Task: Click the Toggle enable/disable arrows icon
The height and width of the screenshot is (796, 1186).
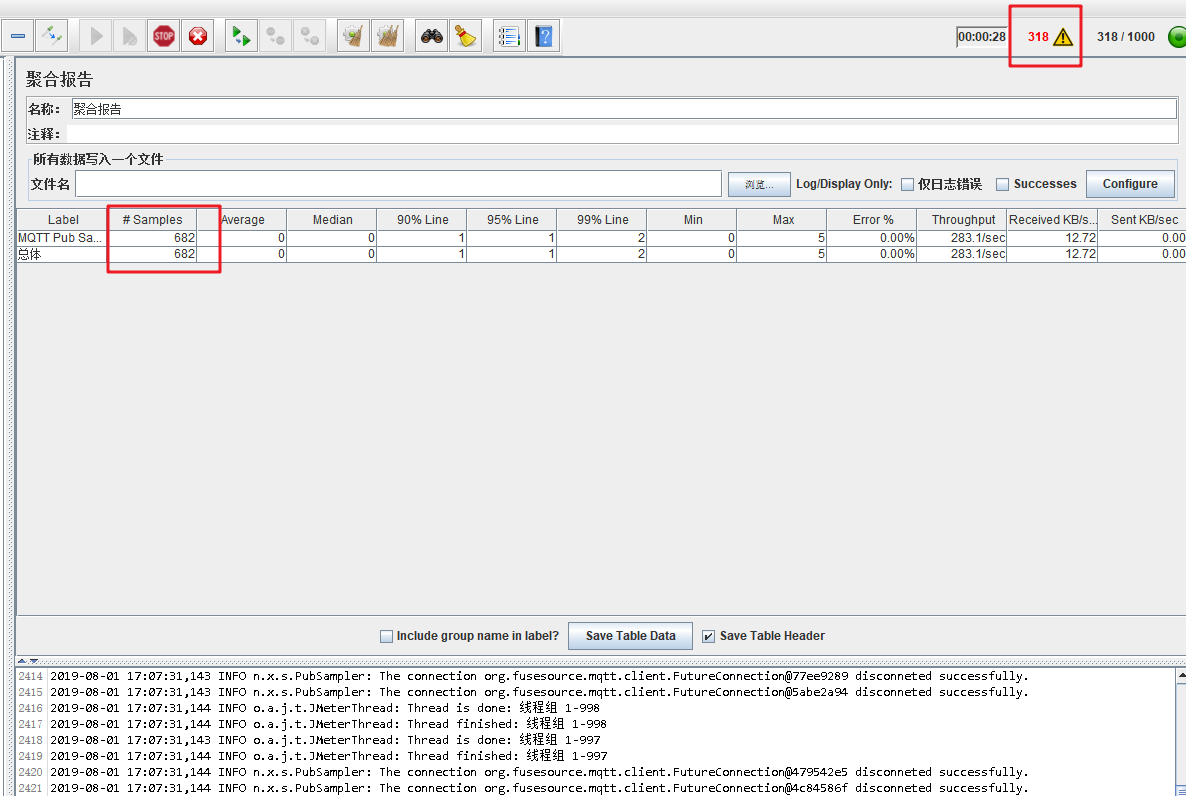Action: (52, 36)
